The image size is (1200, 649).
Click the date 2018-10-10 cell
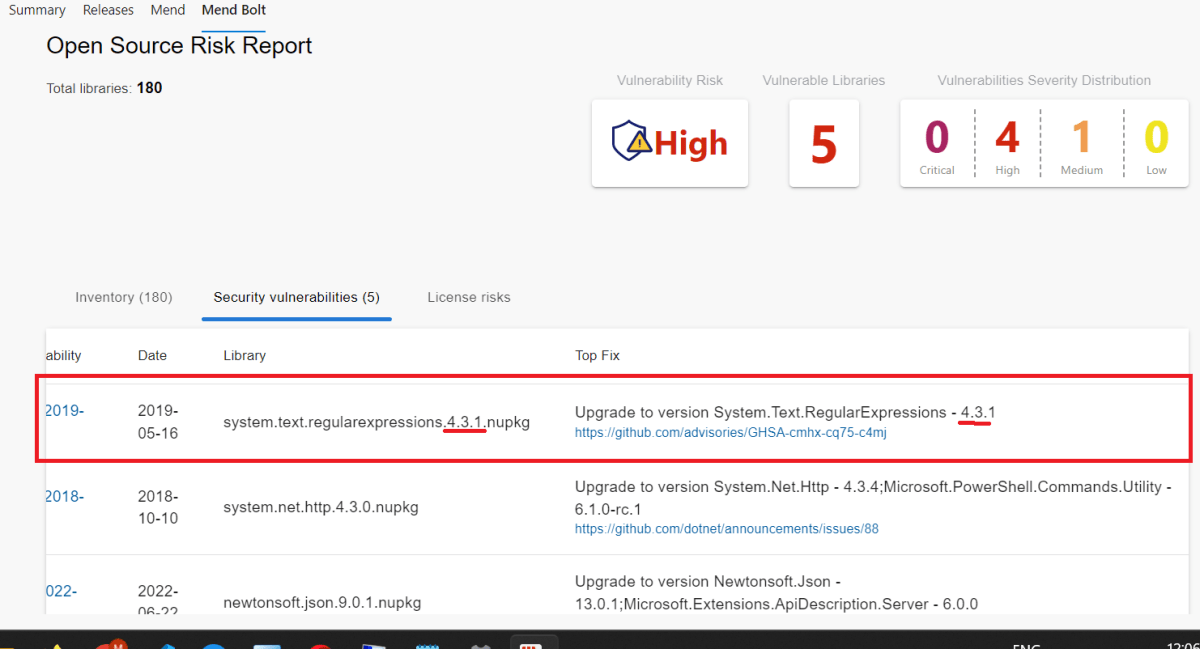click(158, 507)
